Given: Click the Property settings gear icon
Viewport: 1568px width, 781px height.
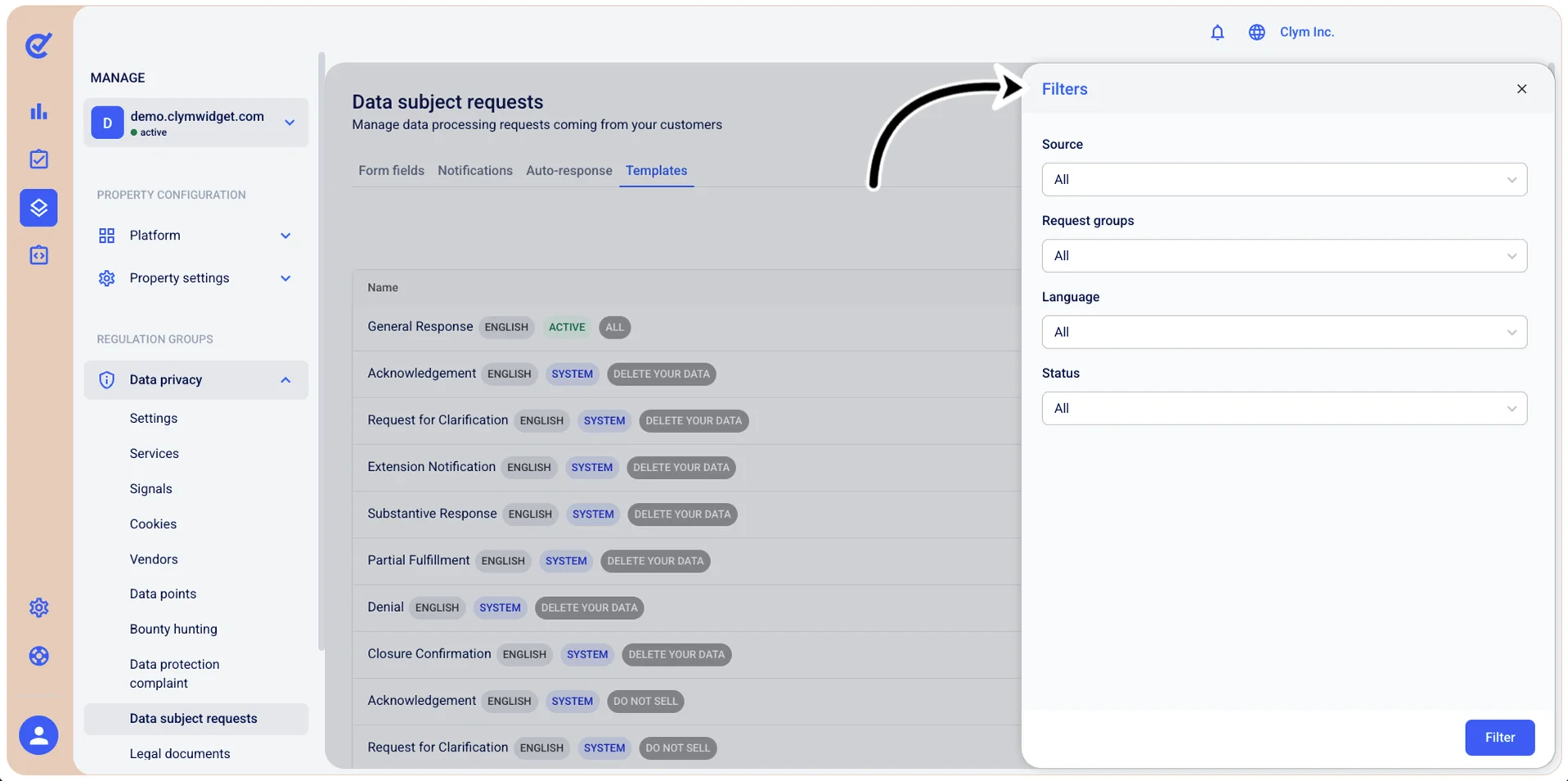Looking at the screenshot, I should tap(106, 278).
